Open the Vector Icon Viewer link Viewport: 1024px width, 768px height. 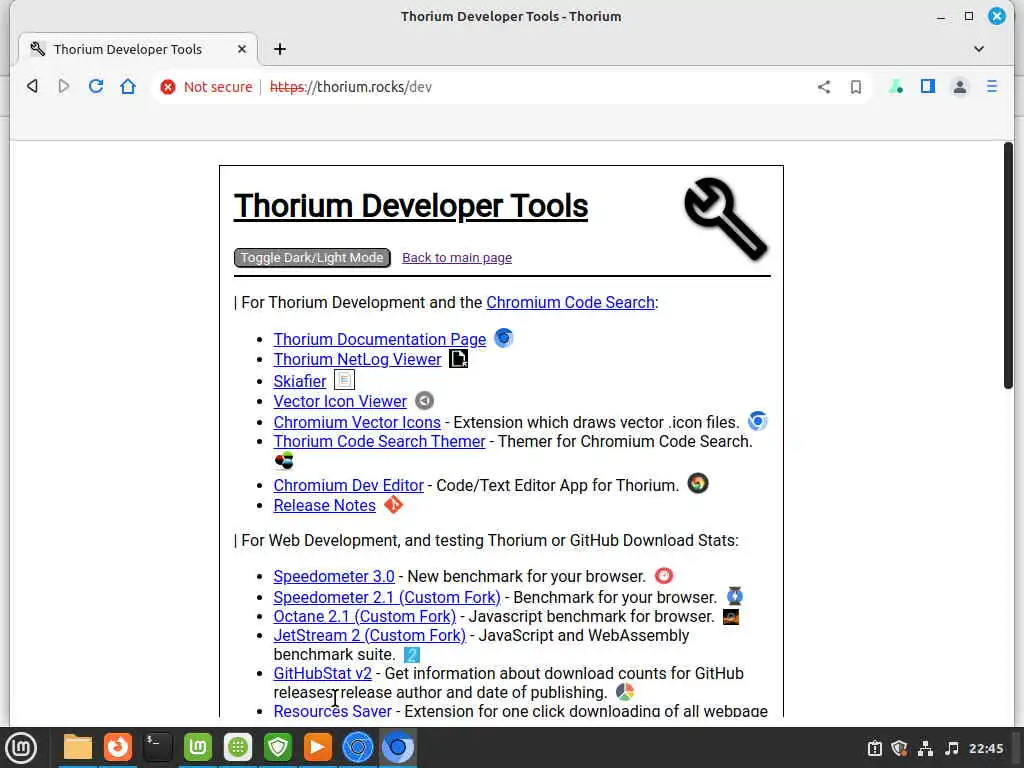340,402
